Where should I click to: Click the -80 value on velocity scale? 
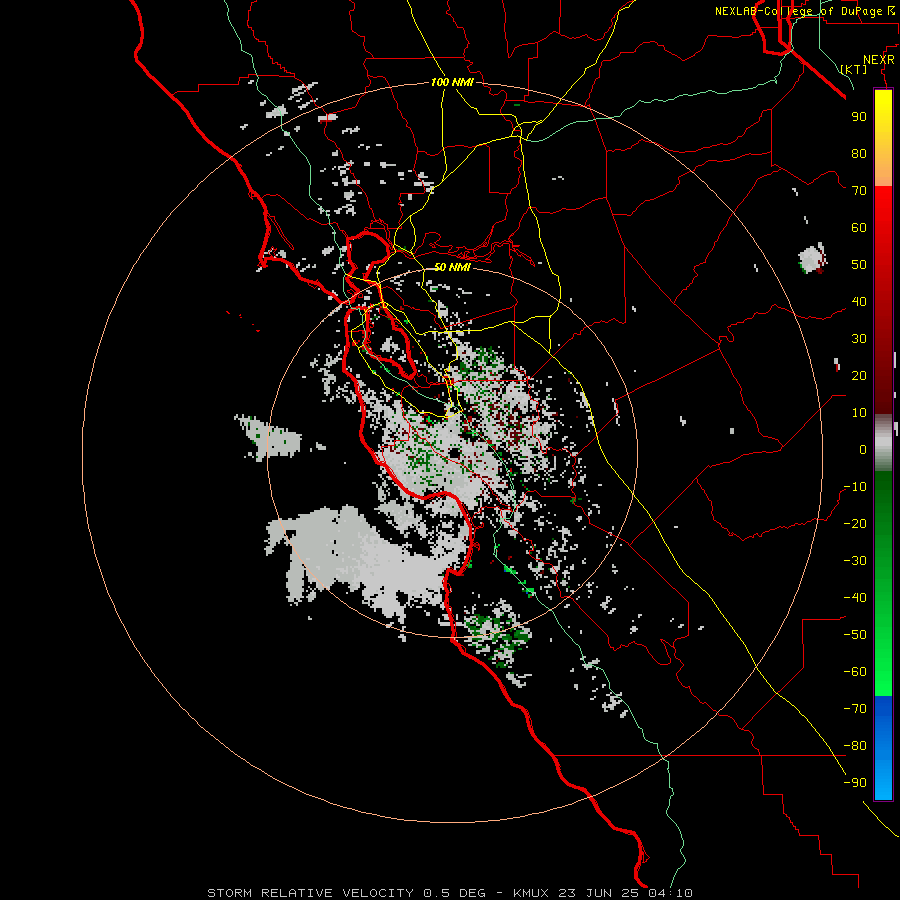click(855, 746)
